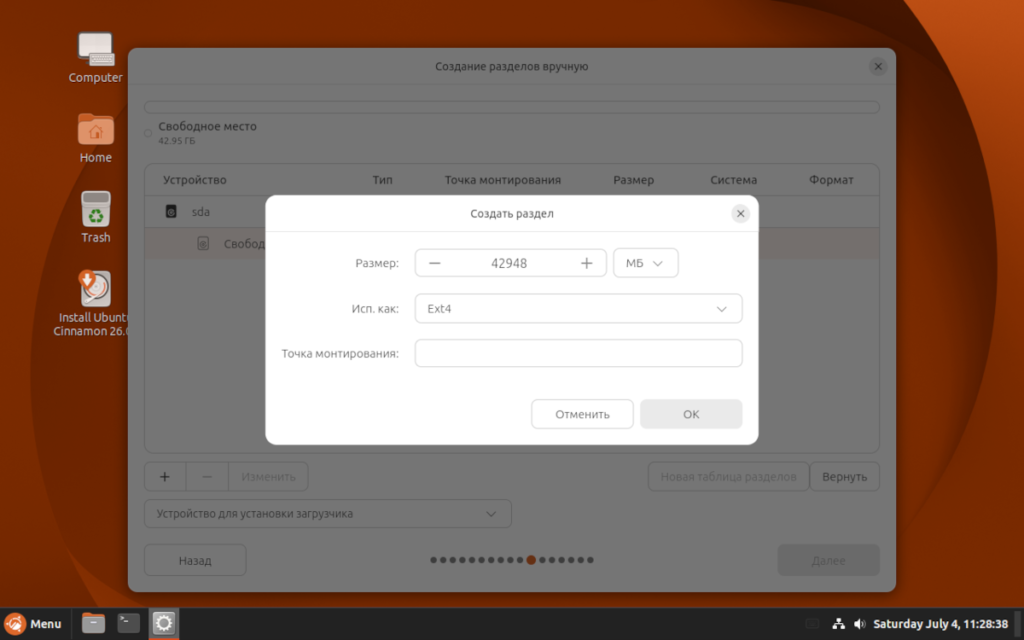The image size is (1024, 640).
Task: Edit the size value 42948
Action: [x=509, y=263]
